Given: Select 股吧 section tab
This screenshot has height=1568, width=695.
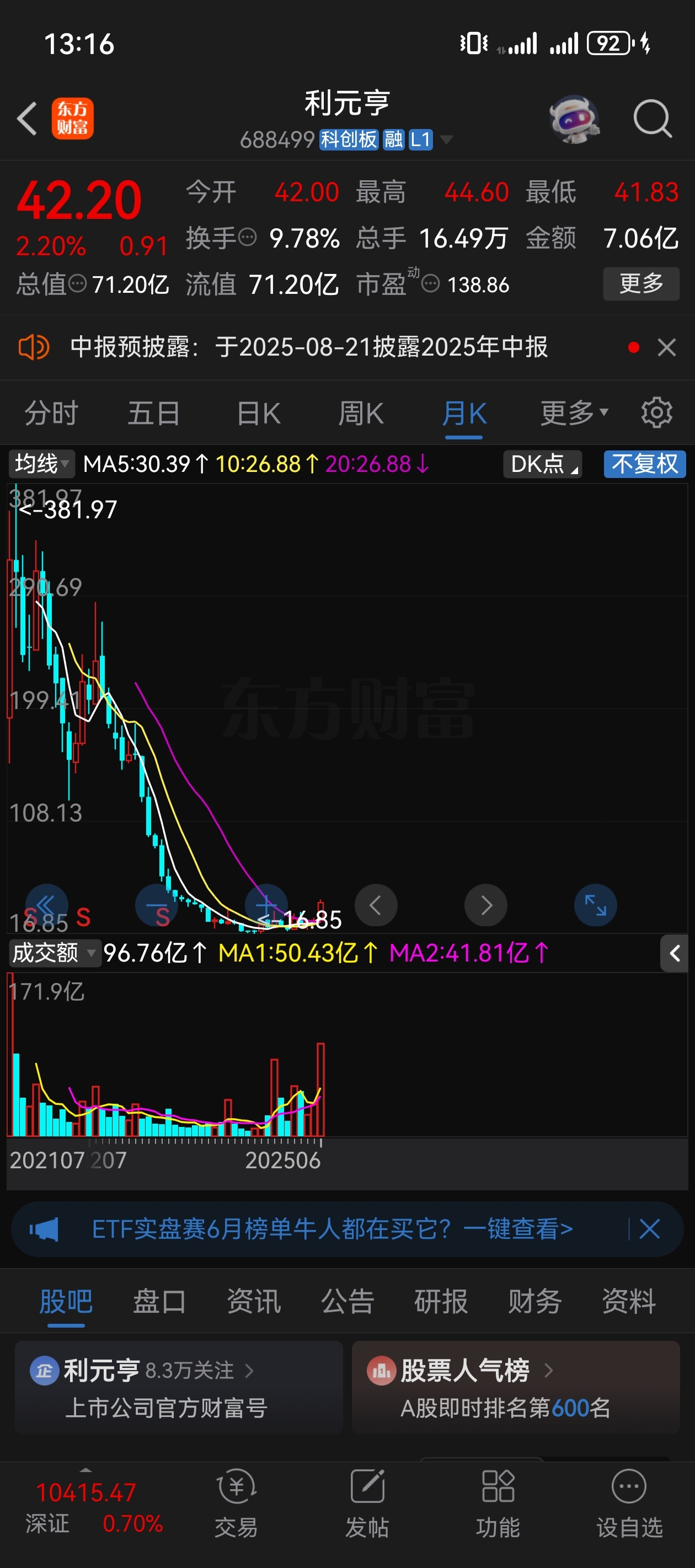Looking at the screenshot, I should pos(66,1301).
